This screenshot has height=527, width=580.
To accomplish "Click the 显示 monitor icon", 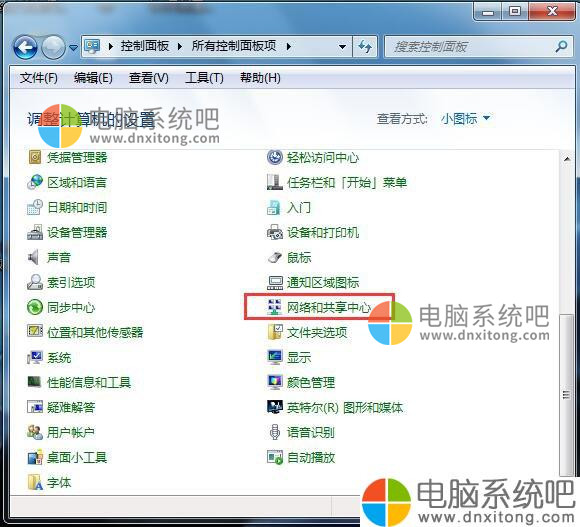I will [x=275, y=357].
